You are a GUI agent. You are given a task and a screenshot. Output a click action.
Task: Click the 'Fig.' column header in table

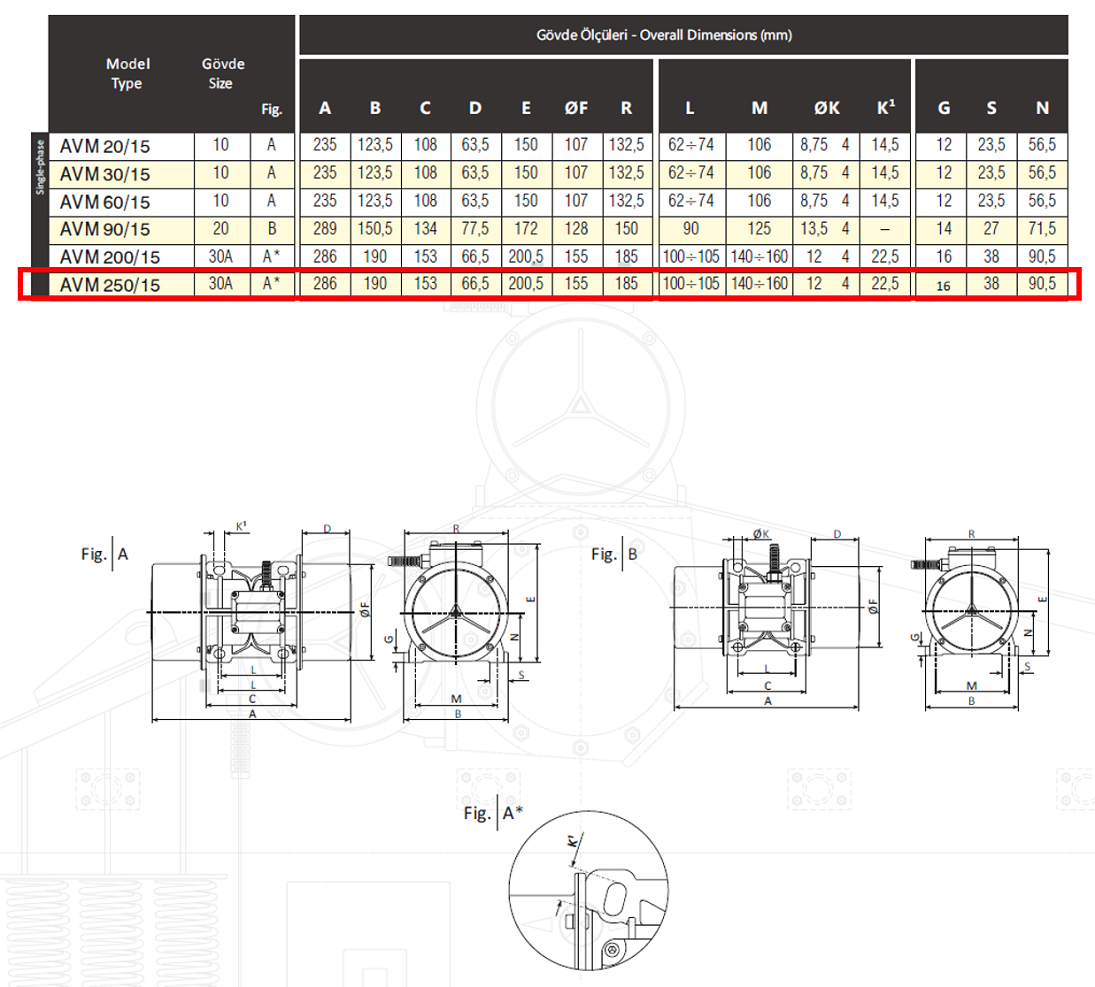pos(272,109)
